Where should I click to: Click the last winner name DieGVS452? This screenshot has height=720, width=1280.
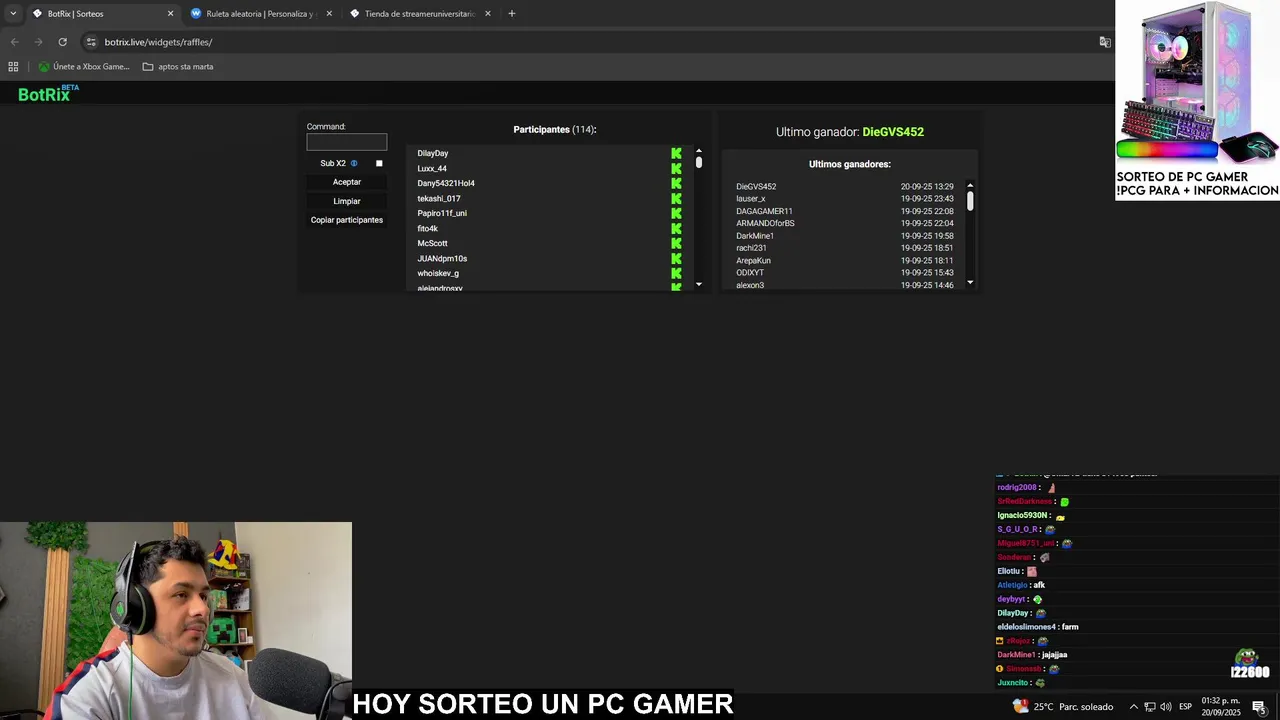point(893,132)
